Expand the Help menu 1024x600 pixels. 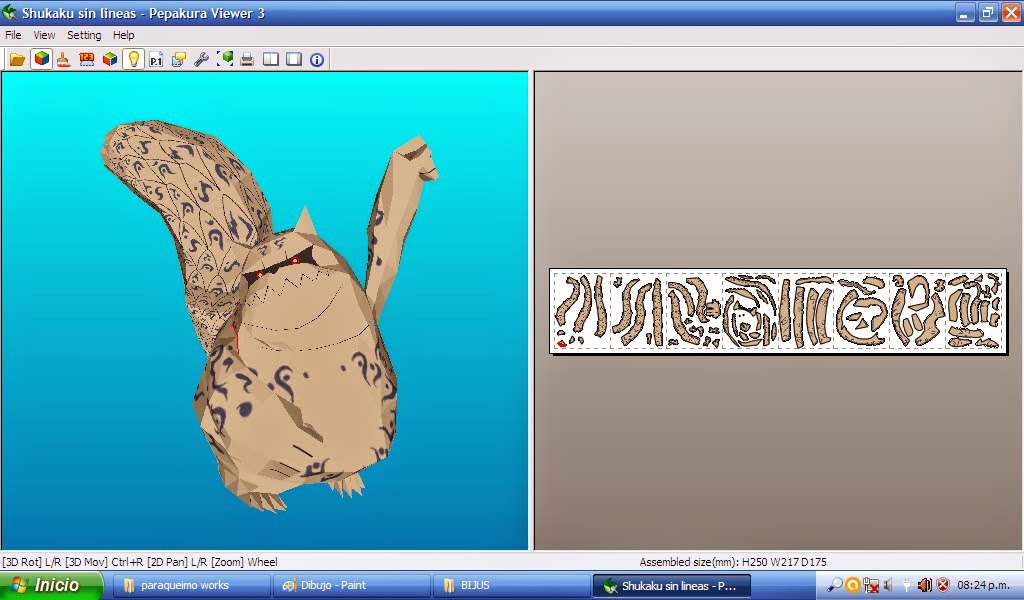pyautogui.click(x=123, y=35)
